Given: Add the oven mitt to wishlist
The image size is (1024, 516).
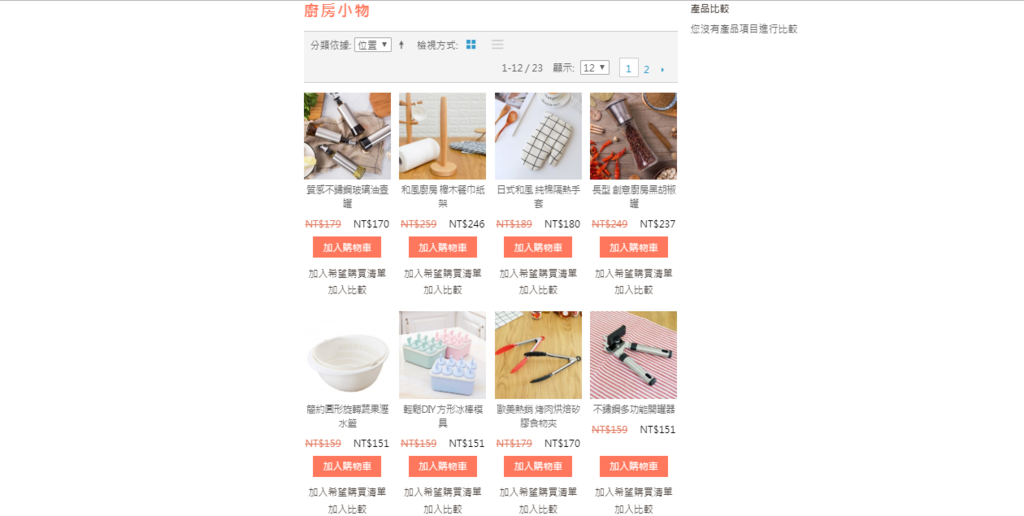Looking at the screenshot, I should pyautogui.click(x=538, y=273).
